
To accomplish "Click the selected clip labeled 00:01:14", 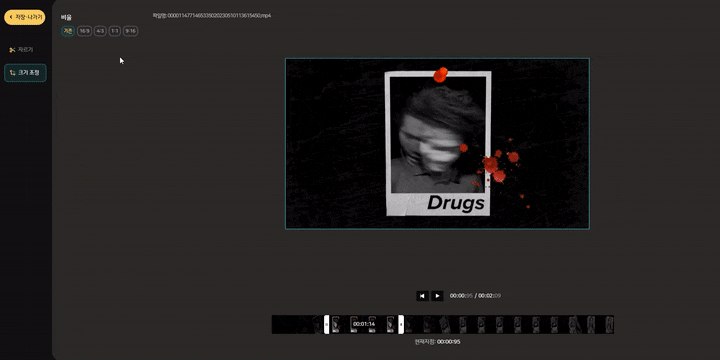I will (364, 324).
